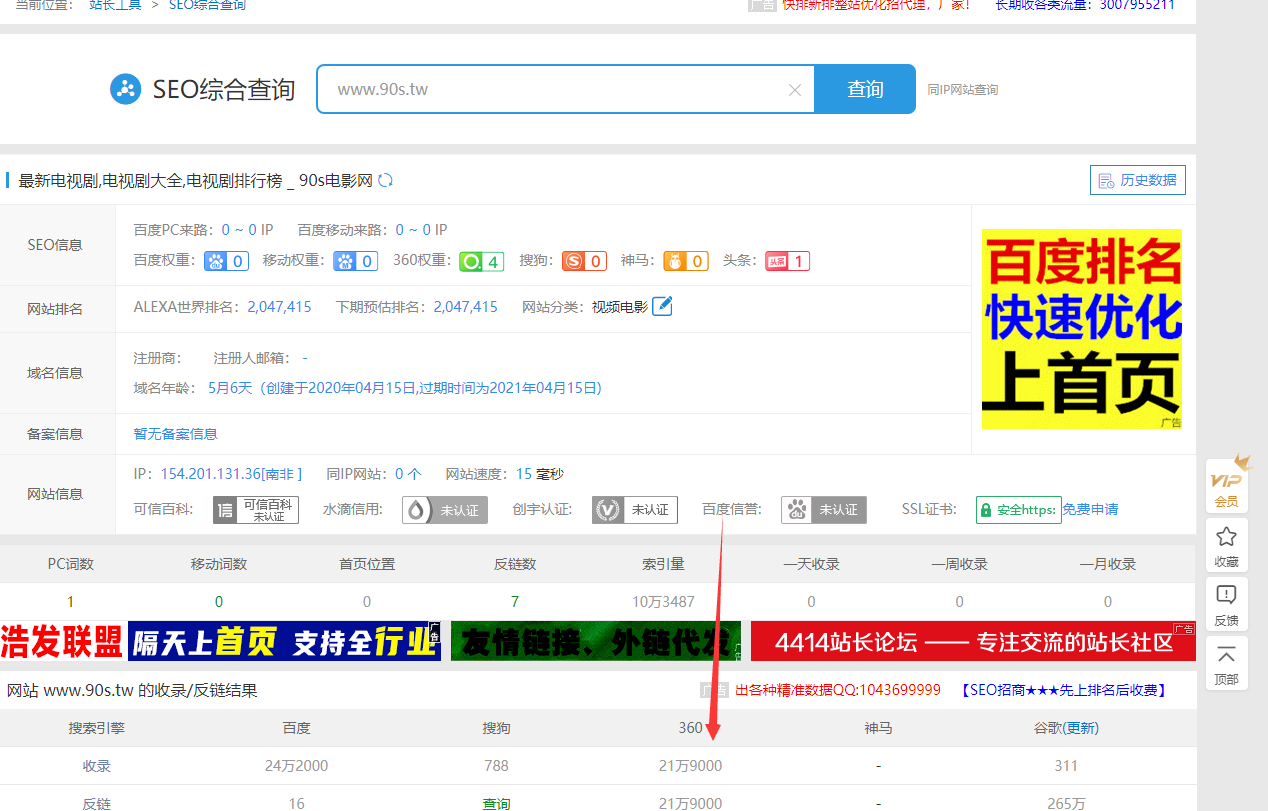Click the domain input containing www.90s.tw
Screen dimensions: 1268x811
click(566, 89)
